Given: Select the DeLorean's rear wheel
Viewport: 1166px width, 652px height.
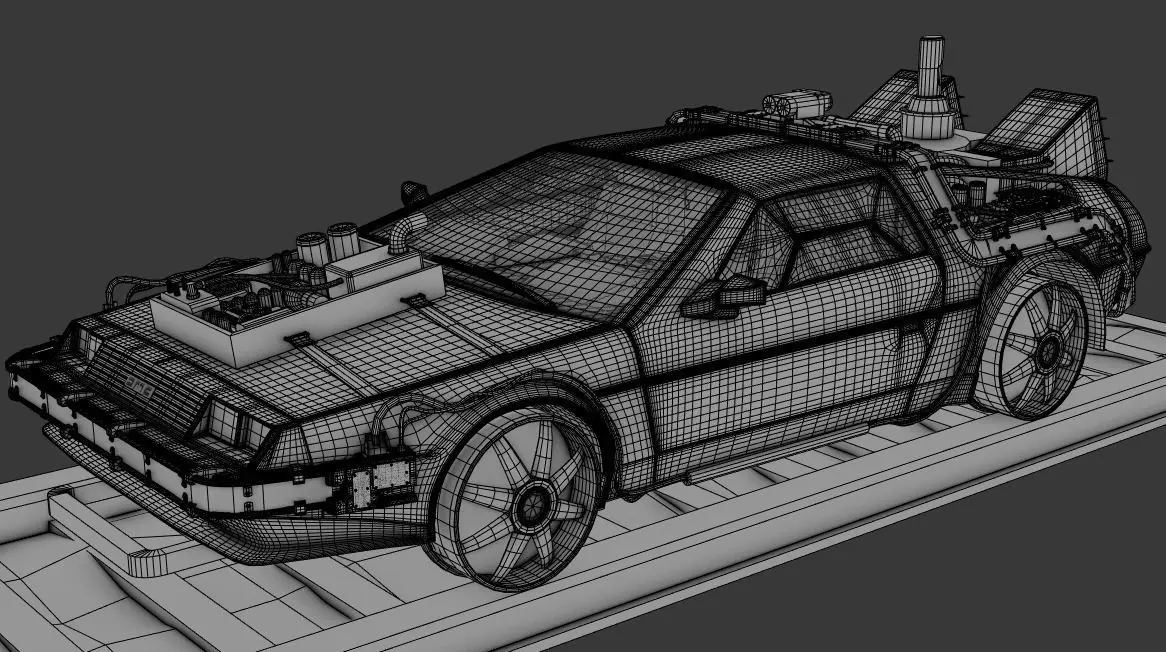Looking at the screenshot, I should (1034, 348).
